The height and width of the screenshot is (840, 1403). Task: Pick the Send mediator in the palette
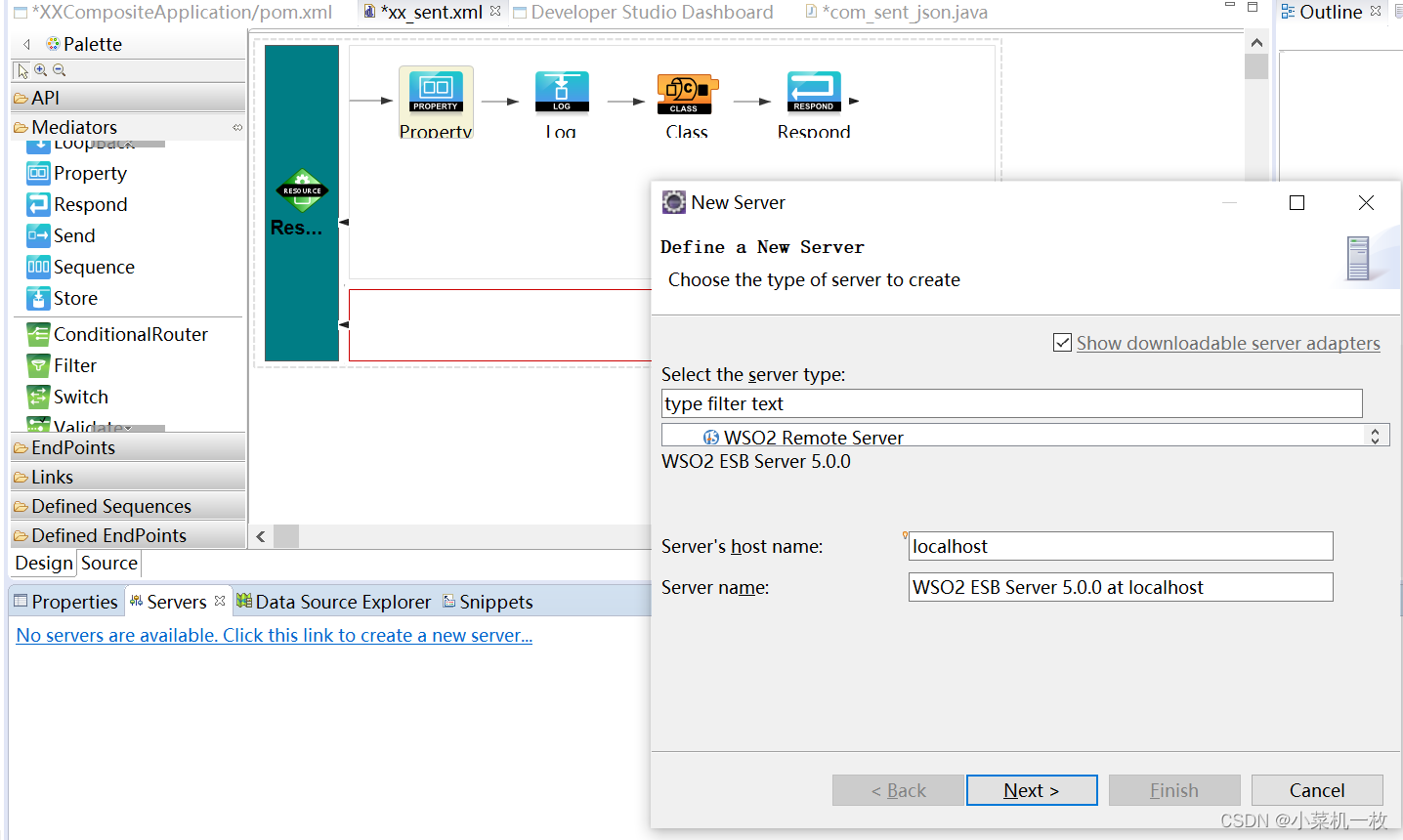62,235
